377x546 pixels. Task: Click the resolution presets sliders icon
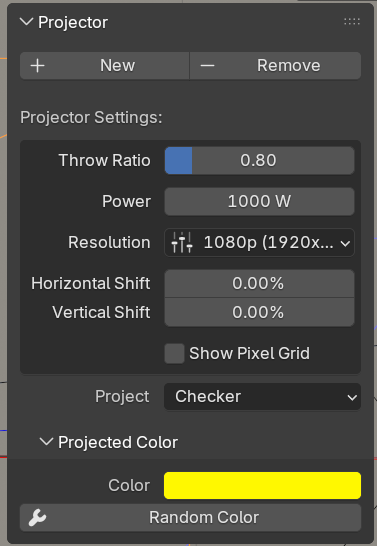tap(182, 242)
